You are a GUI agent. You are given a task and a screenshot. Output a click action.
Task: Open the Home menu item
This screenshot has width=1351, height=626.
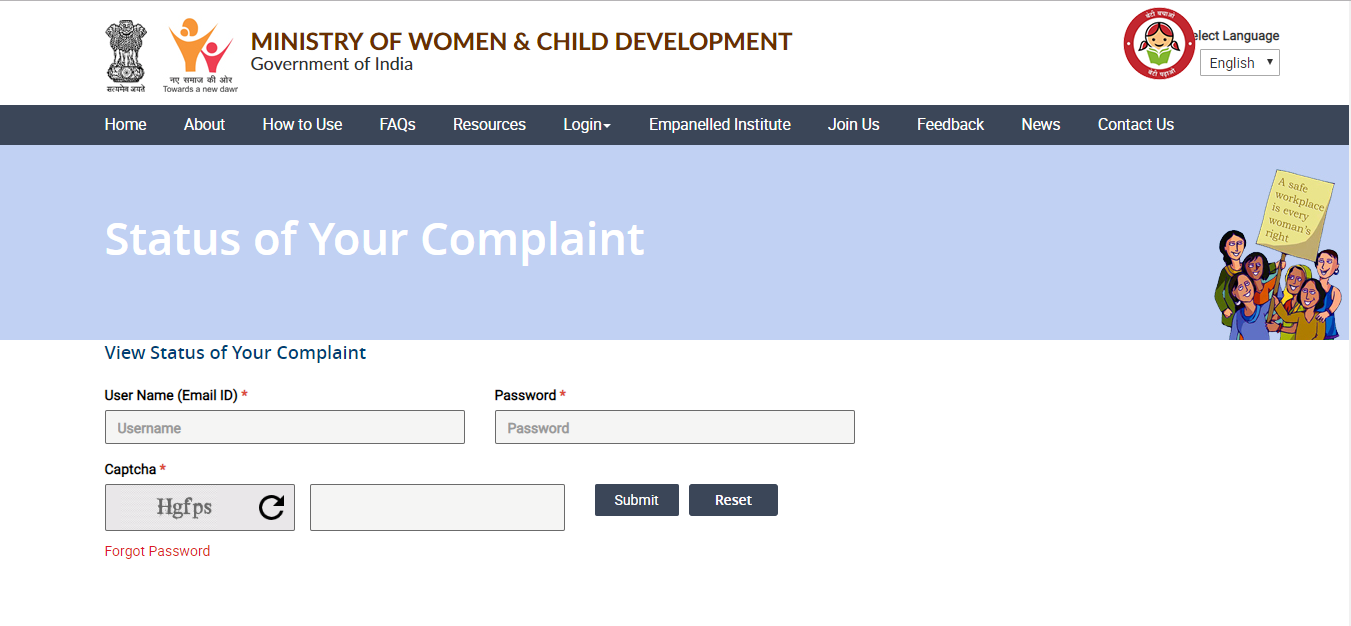[x=125, y=124]
